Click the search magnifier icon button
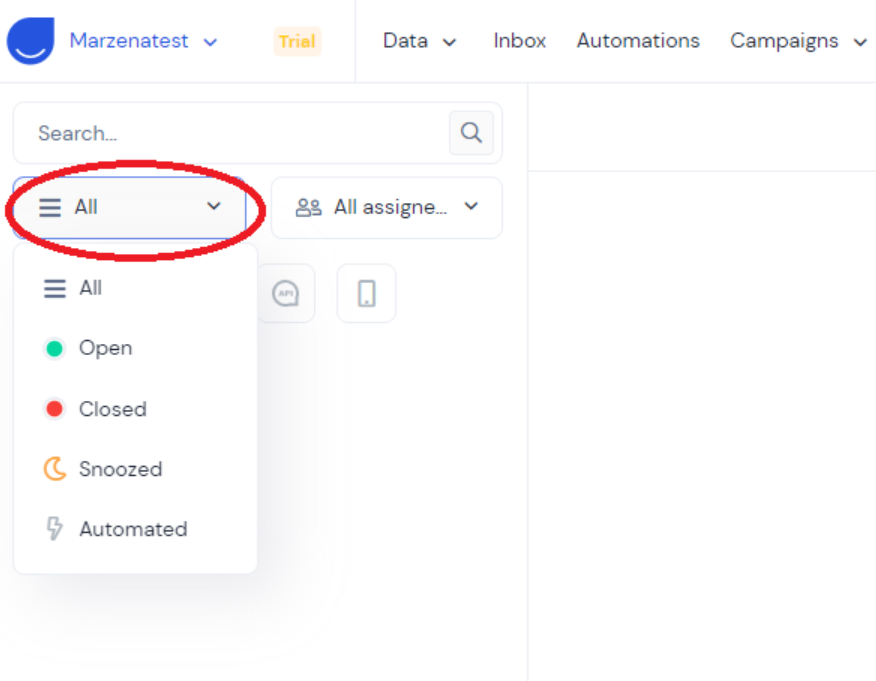Image resolution: width=876 pixels, height=681 pixels. [471, 133]
